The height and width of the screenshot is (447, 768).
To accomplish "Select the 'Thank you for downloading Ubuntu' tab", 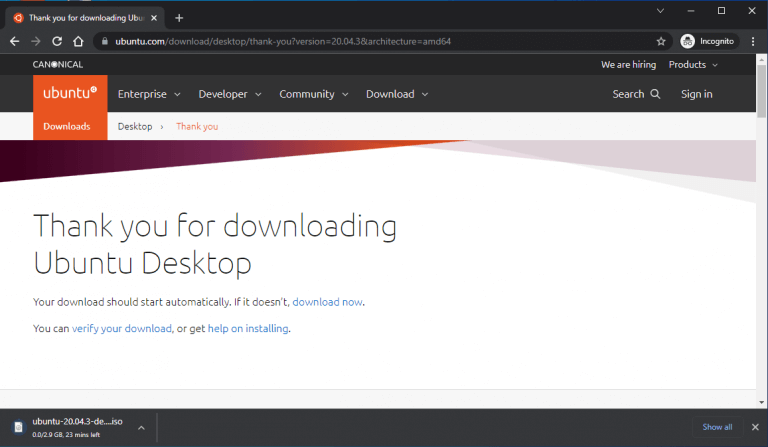I will (86, 18).
